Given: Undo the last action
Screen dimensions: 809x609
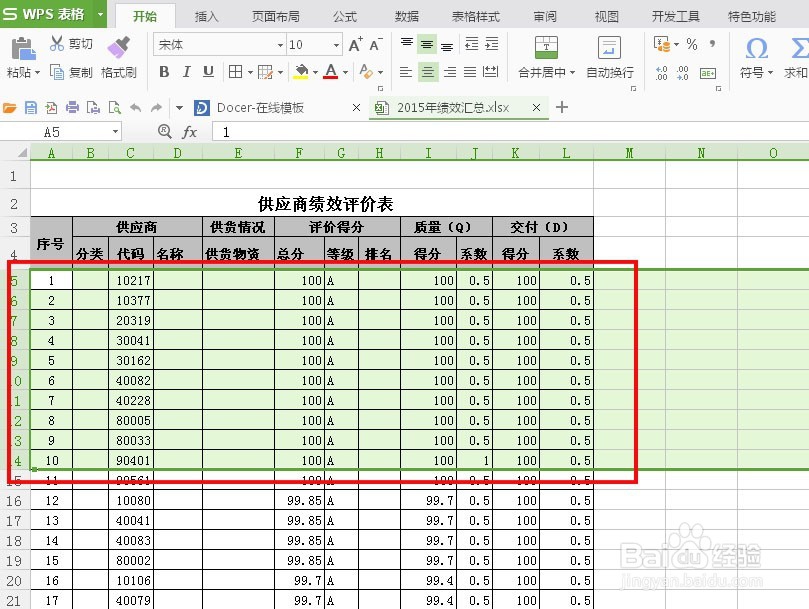Looking at the screenshot, I should pos(136,108).
